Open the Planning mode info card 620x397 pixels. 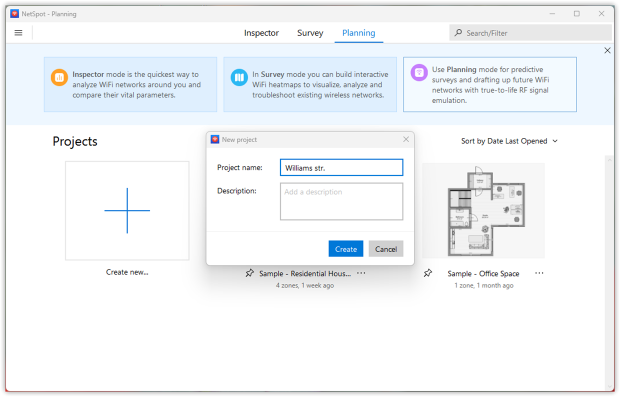[490, 84]
